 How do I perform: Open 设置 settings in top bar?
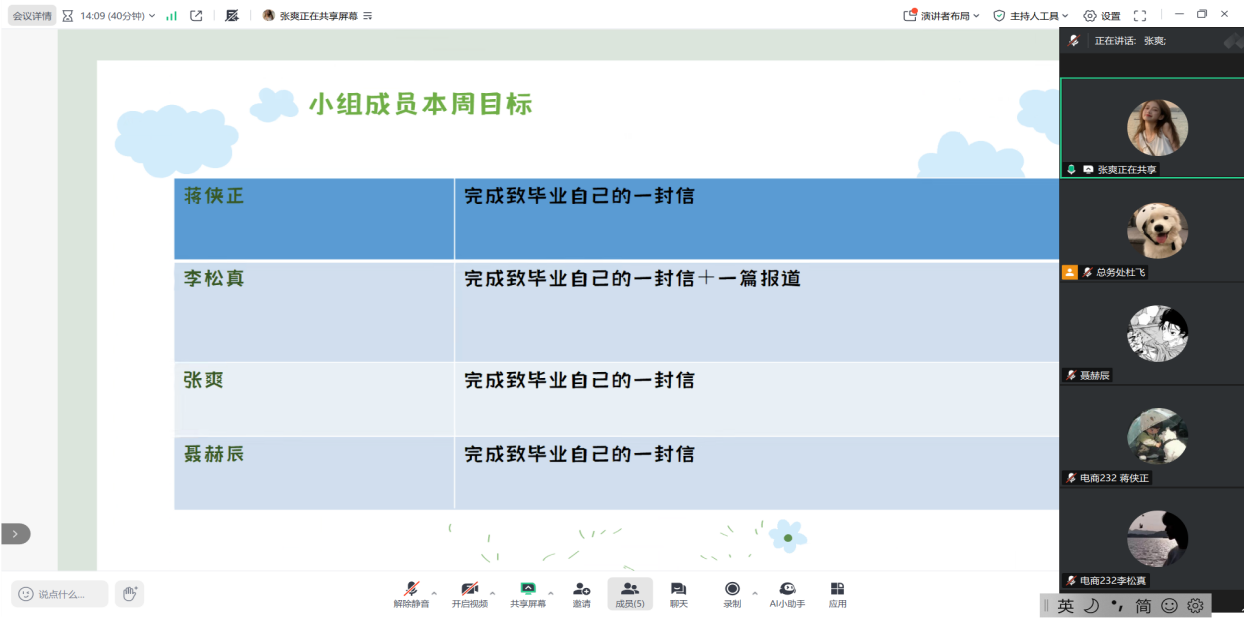point(1102,16)
